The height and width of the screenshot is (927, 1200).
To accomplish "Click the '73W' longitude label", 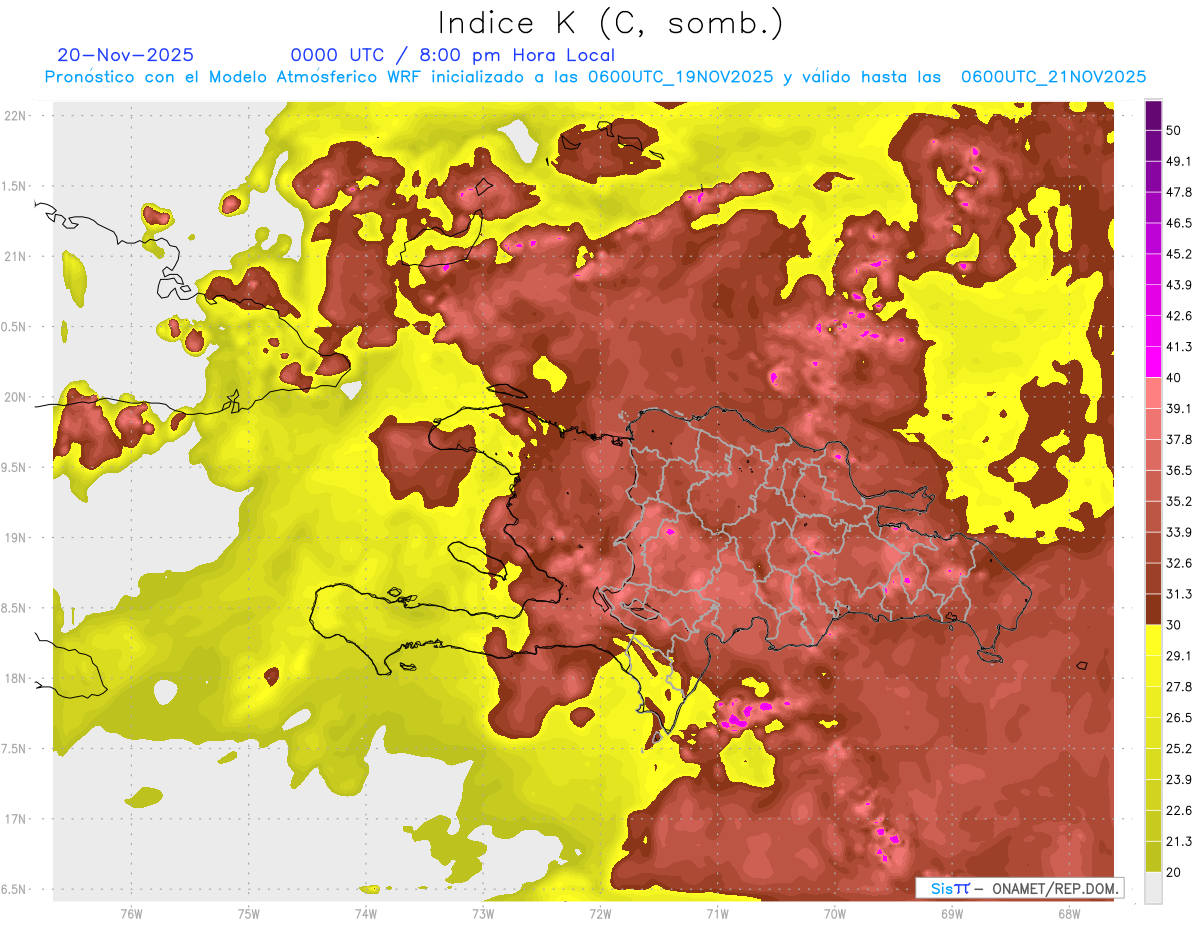I will click(483, 913).
